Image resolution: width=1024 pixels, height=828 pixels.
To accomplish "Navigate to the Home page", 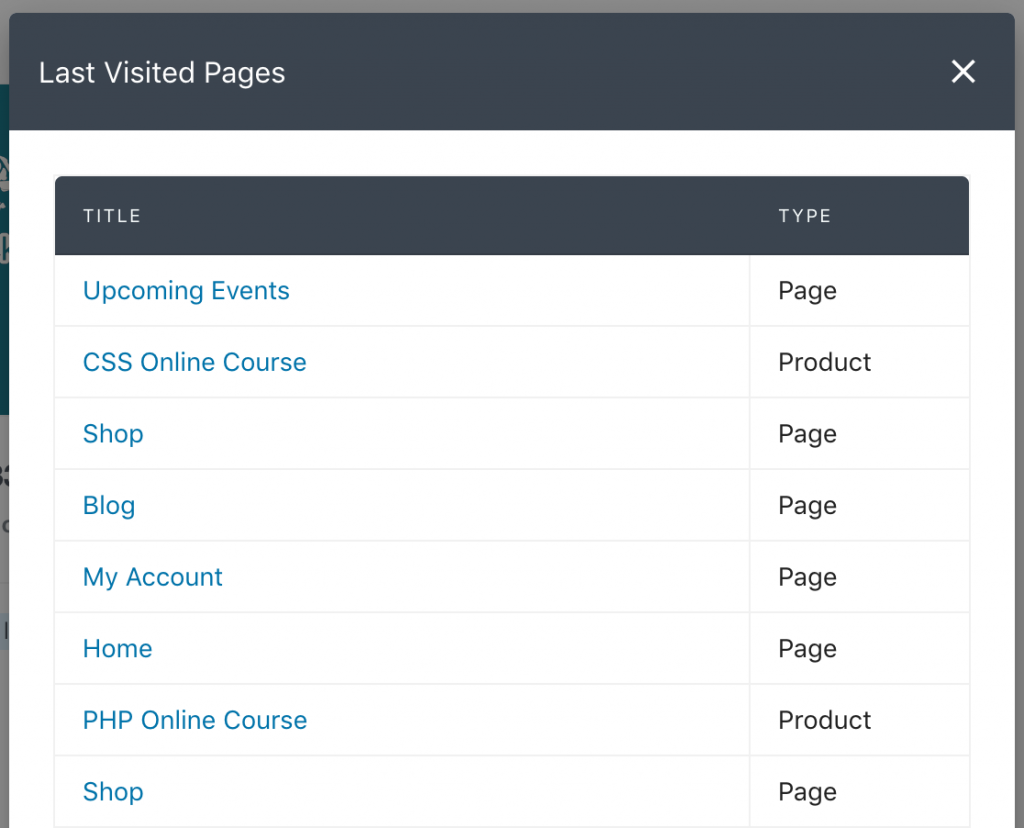I will coord(117,648).
